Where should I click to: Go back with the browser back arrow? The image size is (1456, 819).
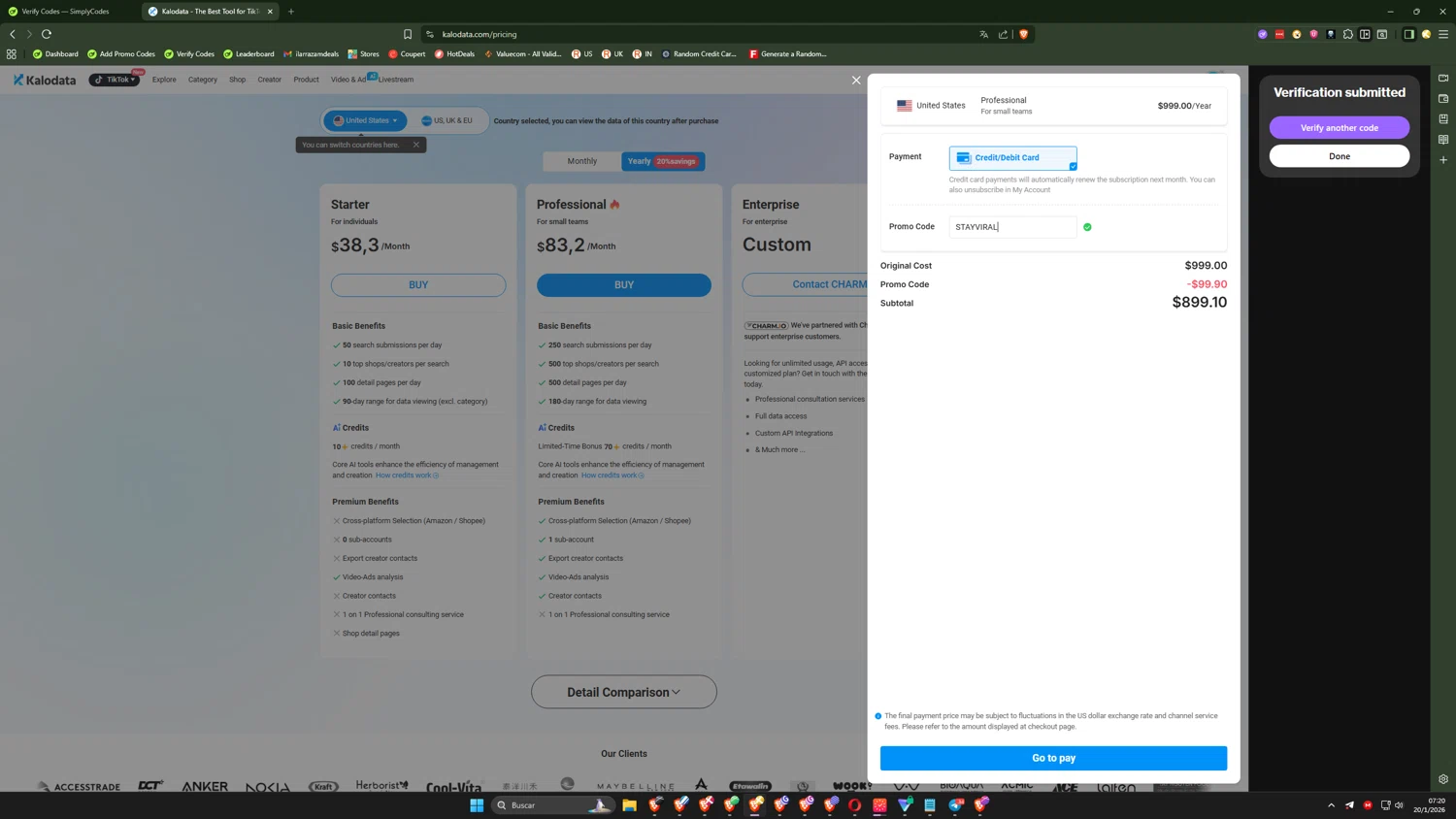tap(13, 34)
